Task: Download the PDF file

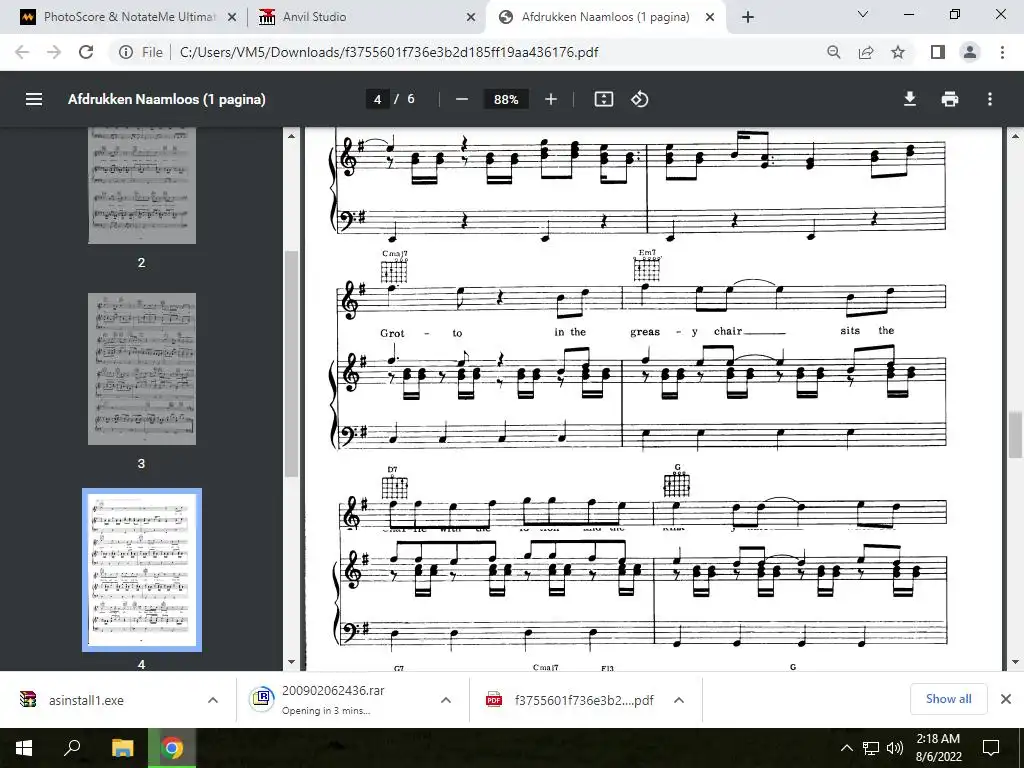Action: [909, 99]
